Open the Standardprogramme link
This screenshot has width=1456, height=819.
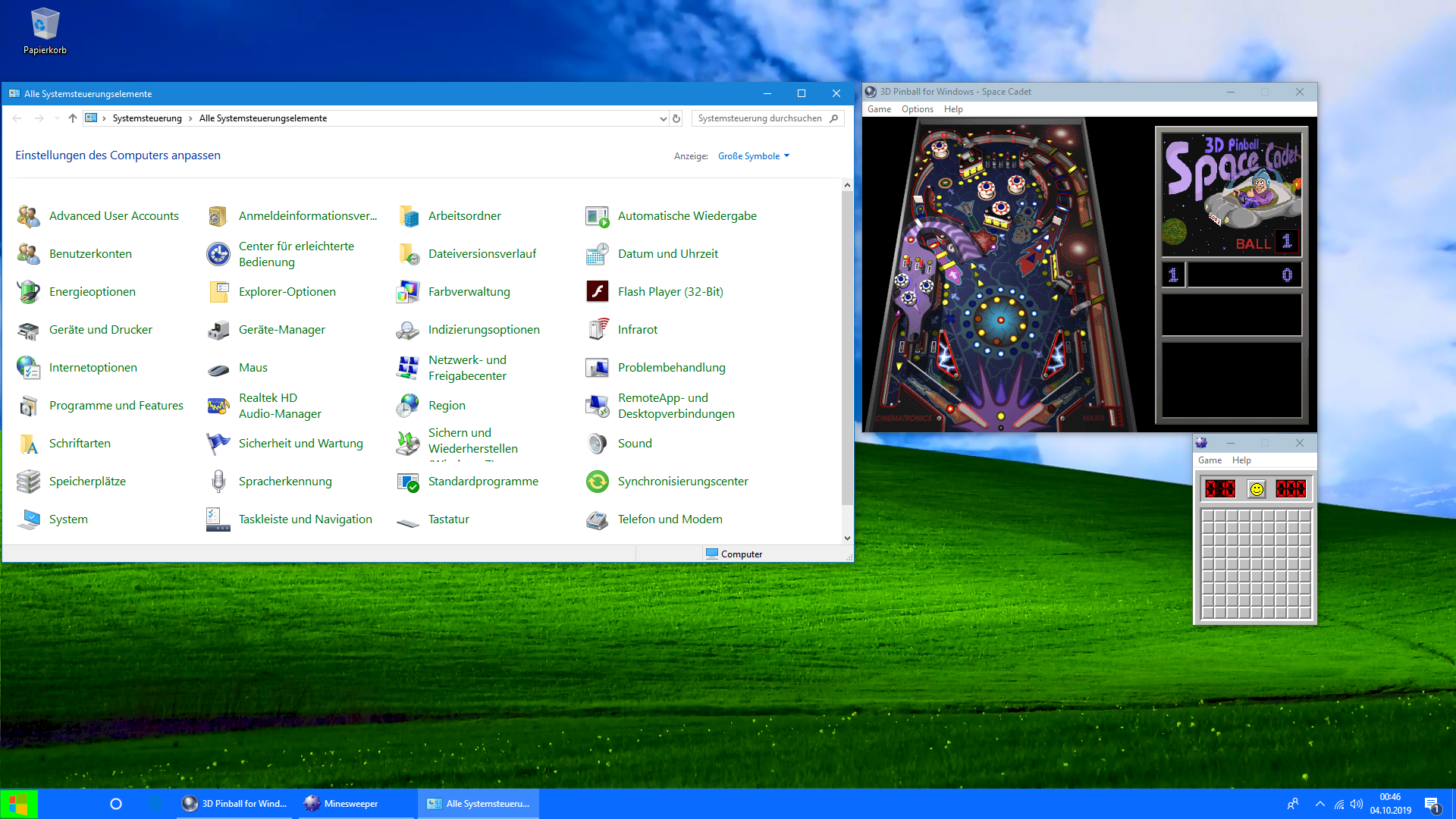point(483,482)
